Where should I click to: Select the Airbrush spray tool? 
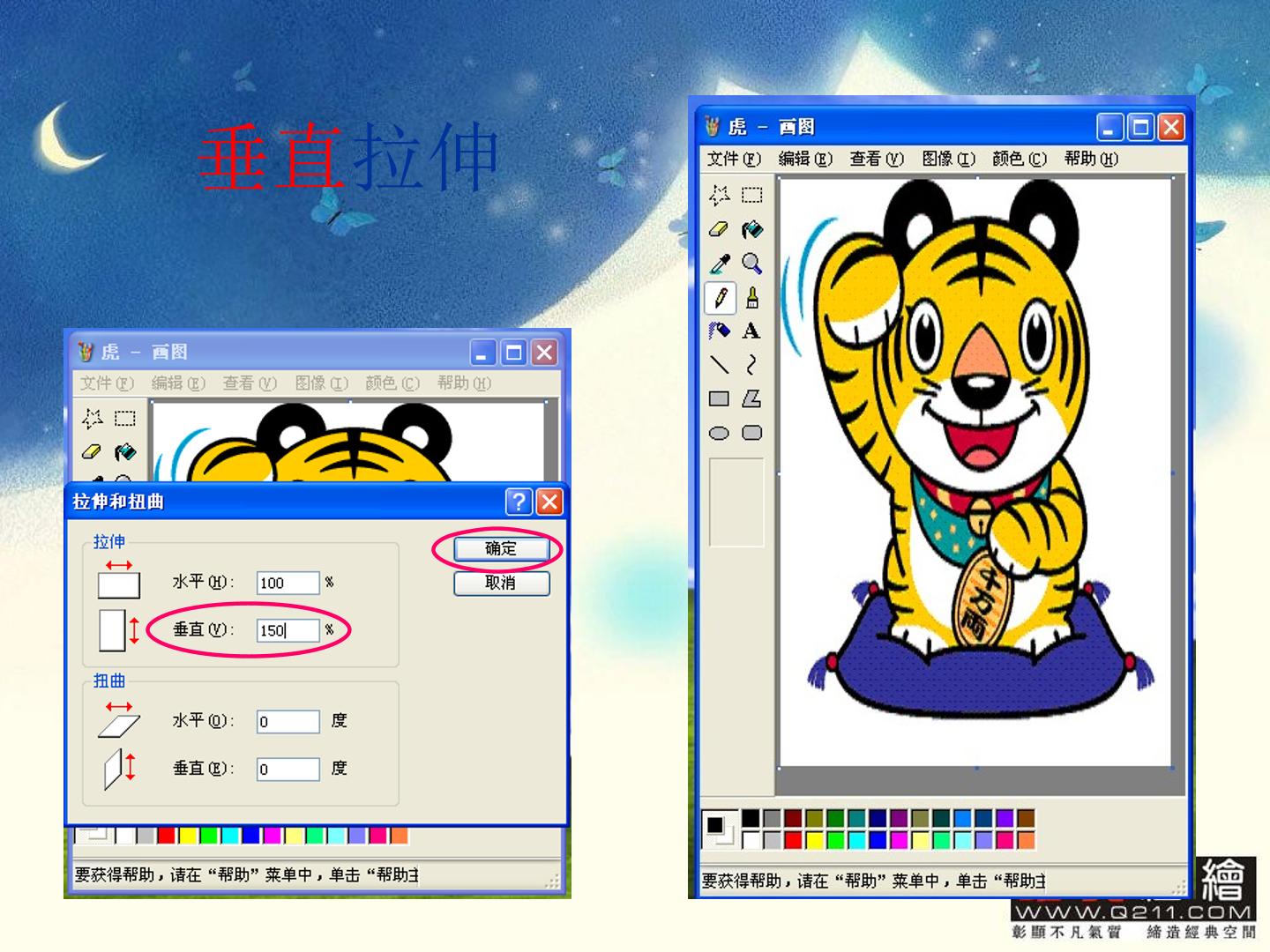tap(720, 331)
